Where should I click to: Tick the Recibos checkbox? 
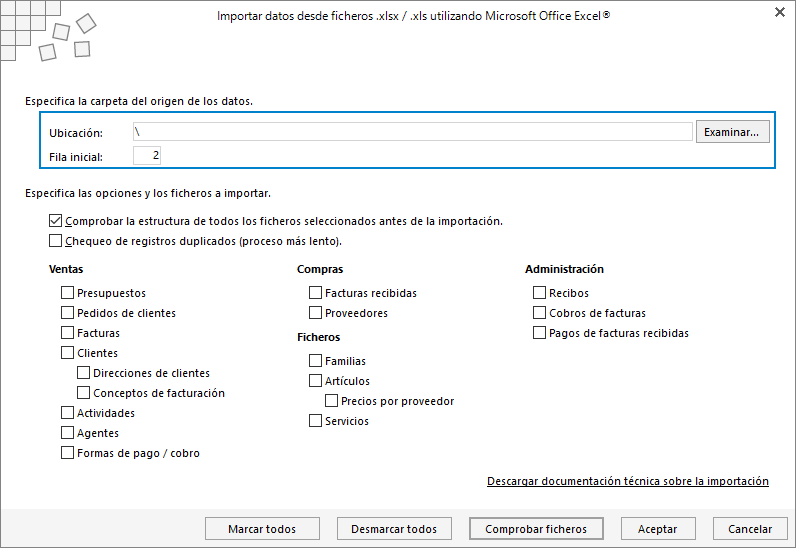pyautogui.click(x=539, y=293)
